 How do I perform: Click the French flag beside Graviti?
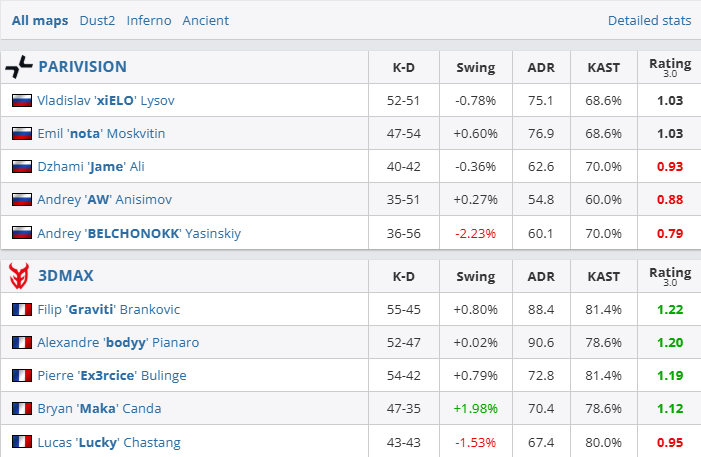pos(21,310)
